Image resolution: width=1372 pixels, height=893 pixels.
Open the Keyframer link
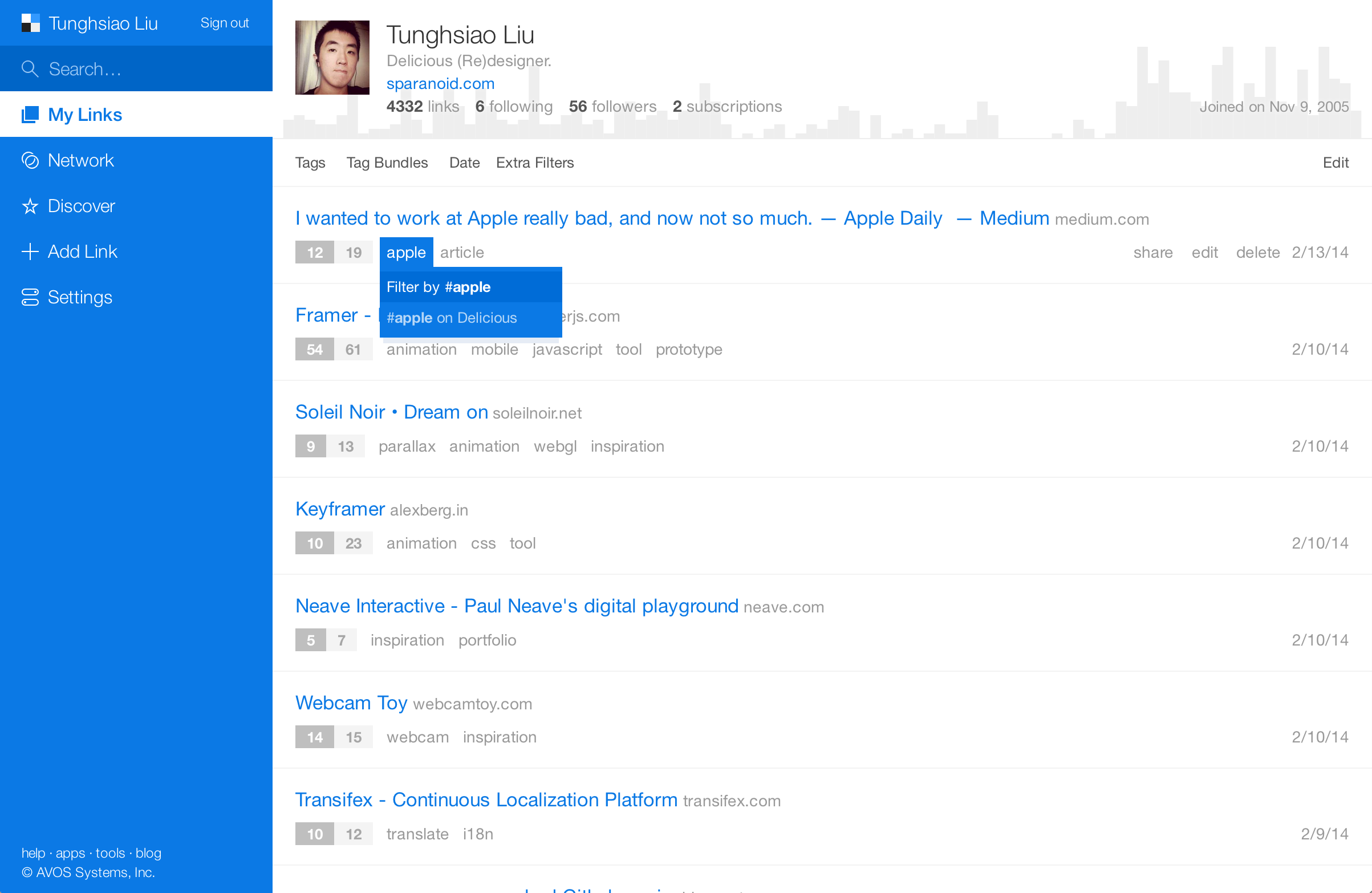tap(340, 509)
